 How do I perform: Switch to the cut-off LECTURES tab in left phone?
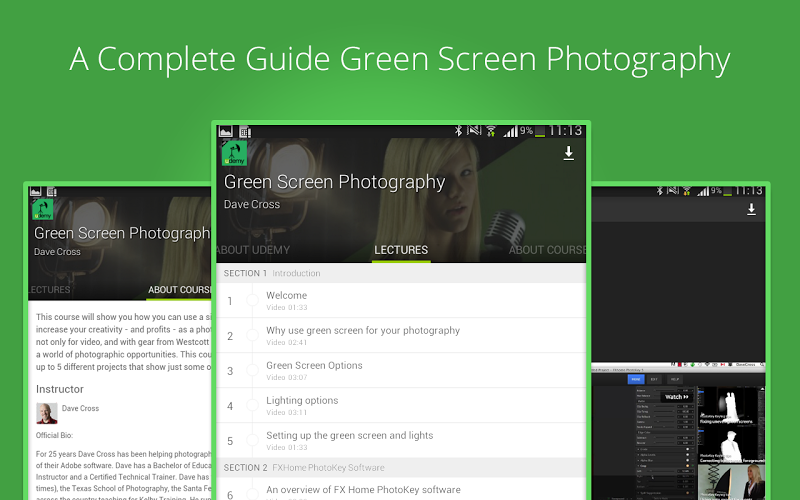(49, 290)
